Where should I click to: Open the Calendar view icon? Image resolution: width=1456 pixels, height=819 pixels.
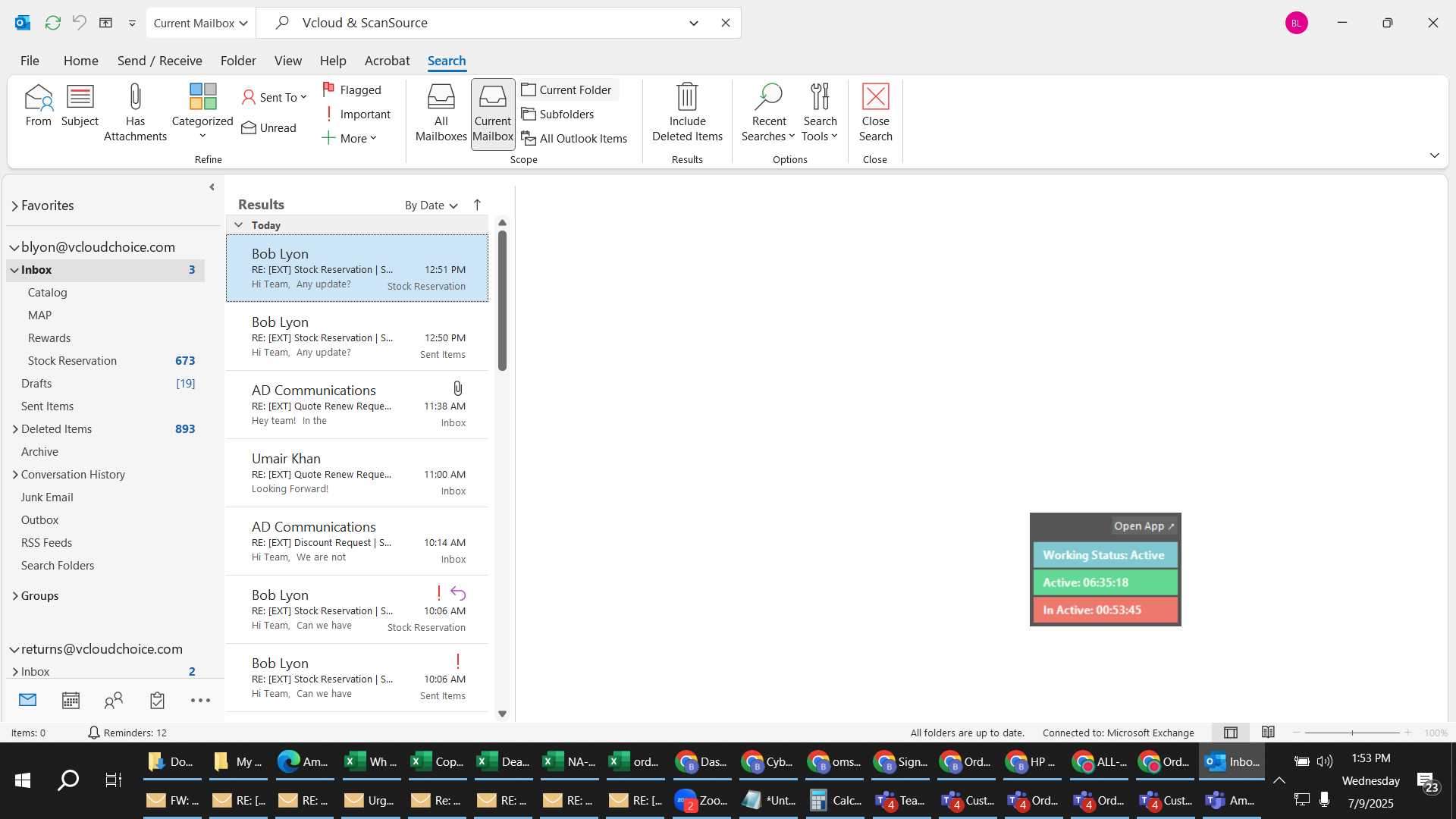(x=71, y=700)
